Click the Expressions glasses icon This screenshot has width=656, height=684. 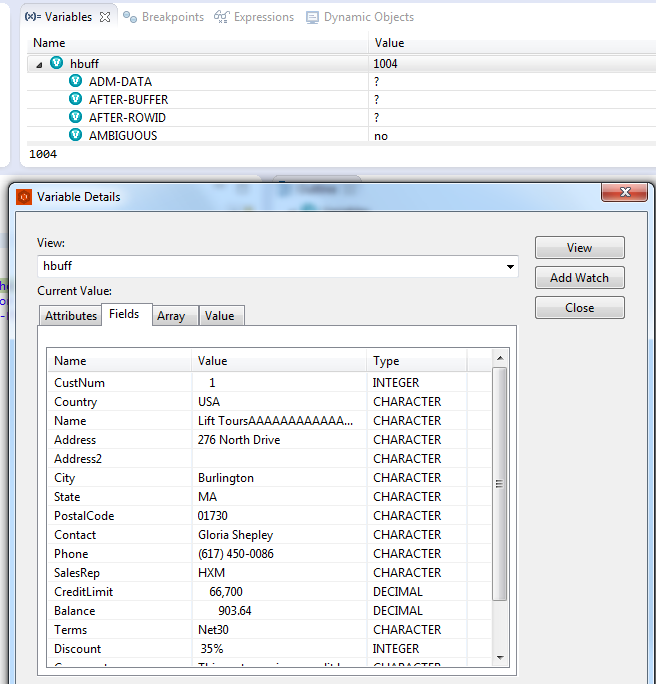point(221,17)
